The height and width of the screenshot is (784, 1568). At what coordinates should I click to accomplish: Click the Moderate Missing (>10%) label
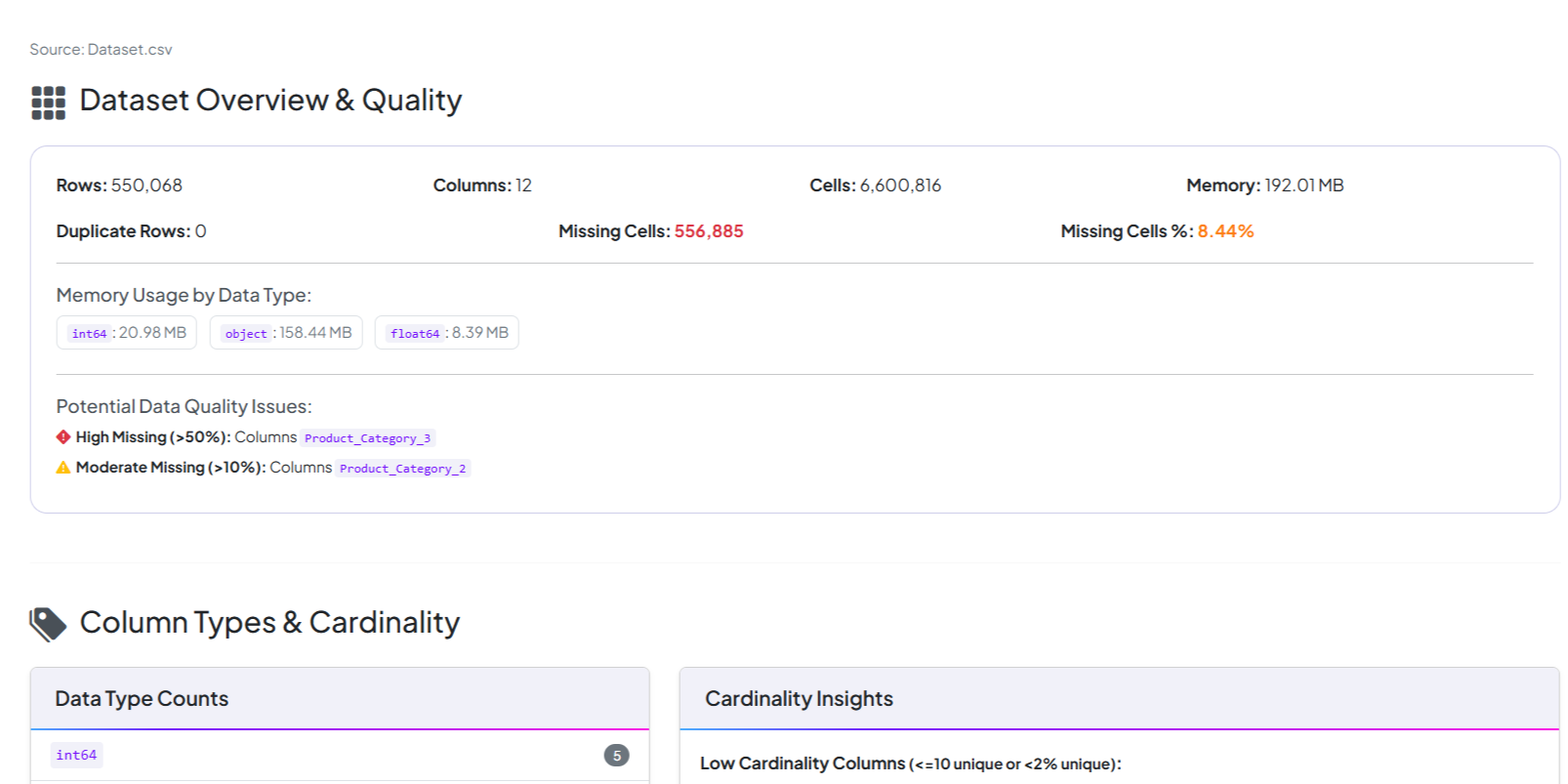tap(171, 468)
